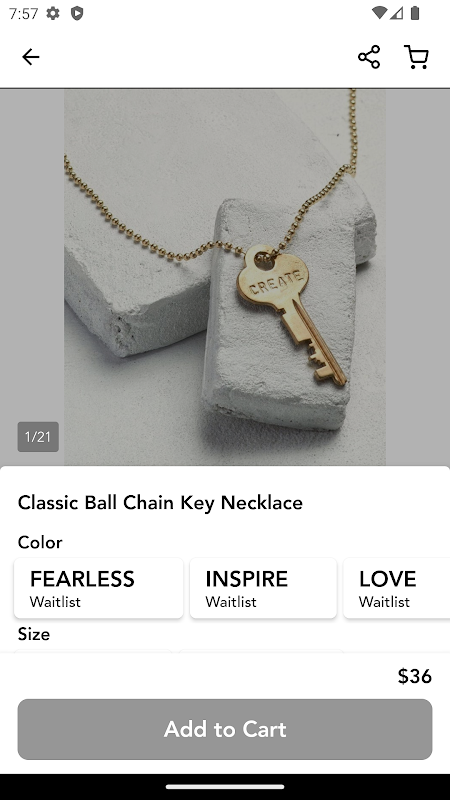Tap the home gesture navigation pill
The height and width of the screenshot is (800, 450).
pyautogui.click(x=225, y=786)
